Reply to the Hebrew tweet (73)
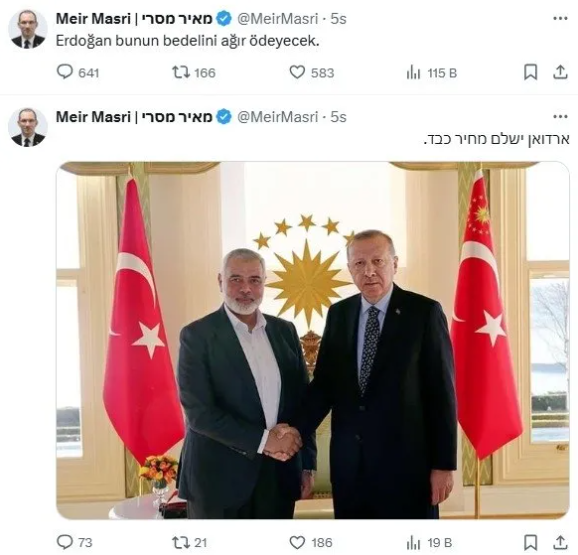The width and height of the screenshot is (578, 555). pos(74,542)
